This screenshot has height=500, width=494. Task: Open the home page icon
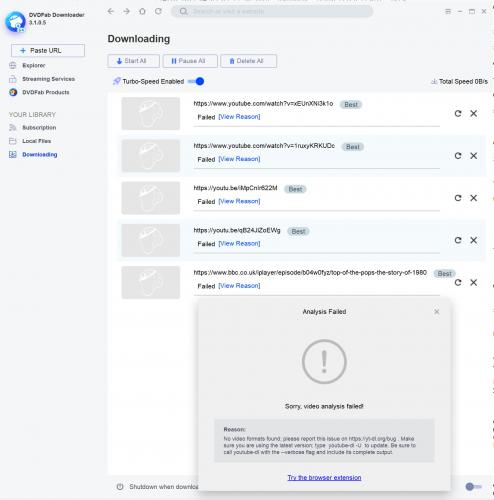142,11
